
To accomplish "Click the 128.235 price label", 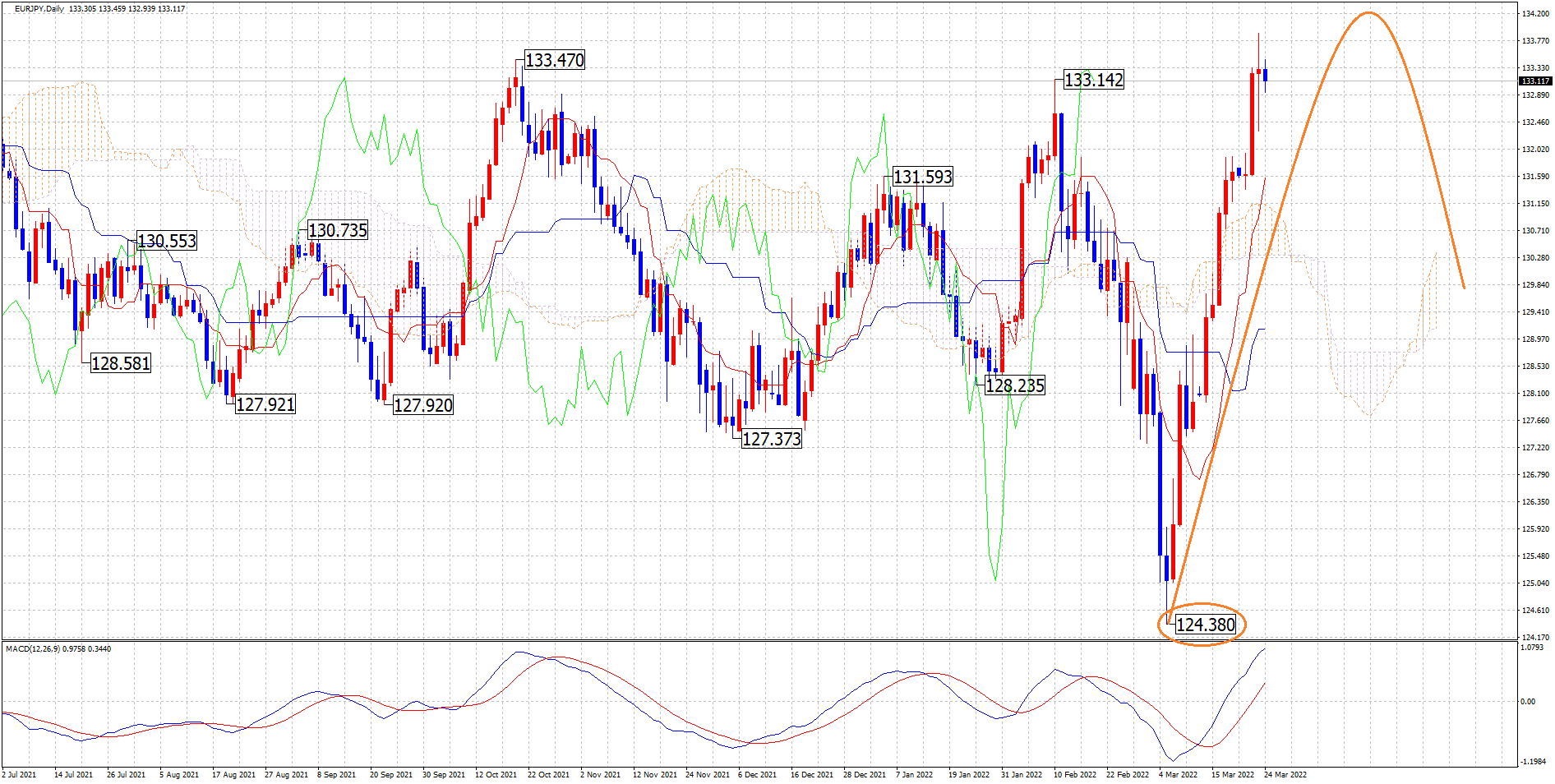I will coord(1014,385).
